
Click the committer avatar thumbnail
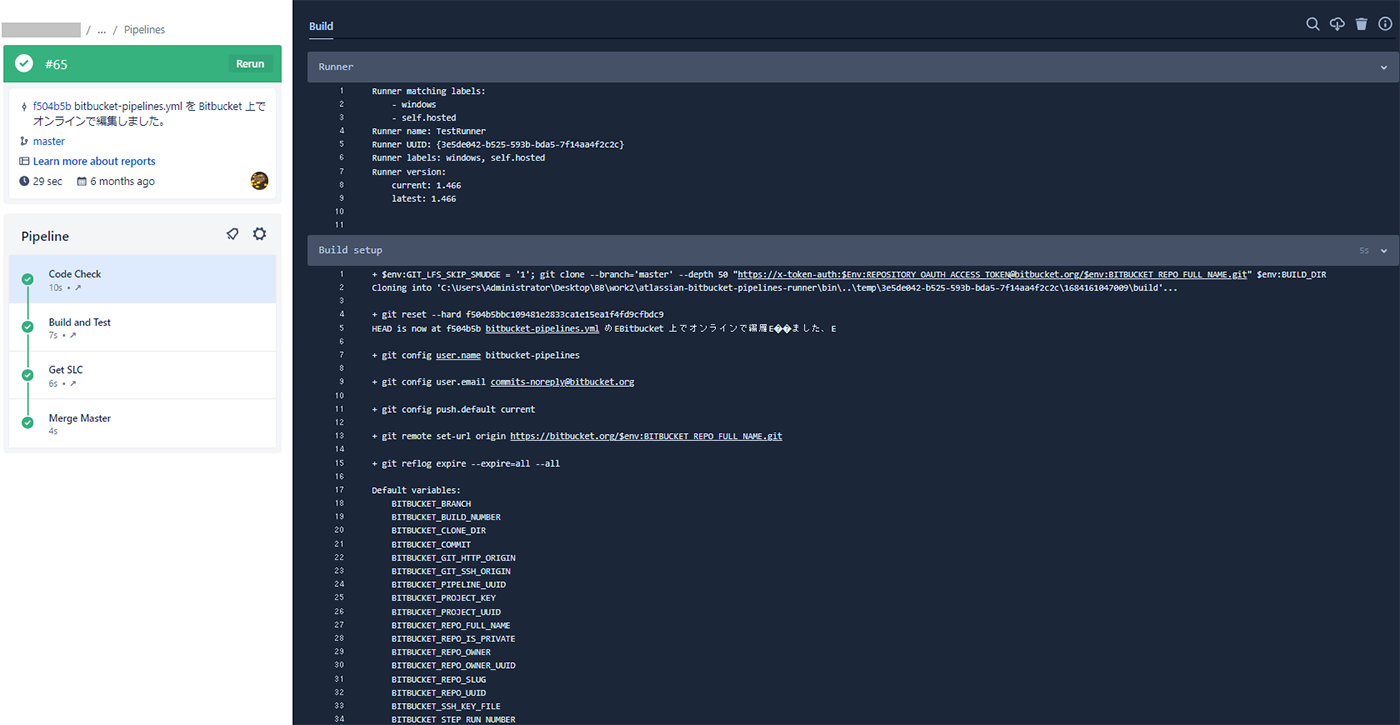coord(259,181)
